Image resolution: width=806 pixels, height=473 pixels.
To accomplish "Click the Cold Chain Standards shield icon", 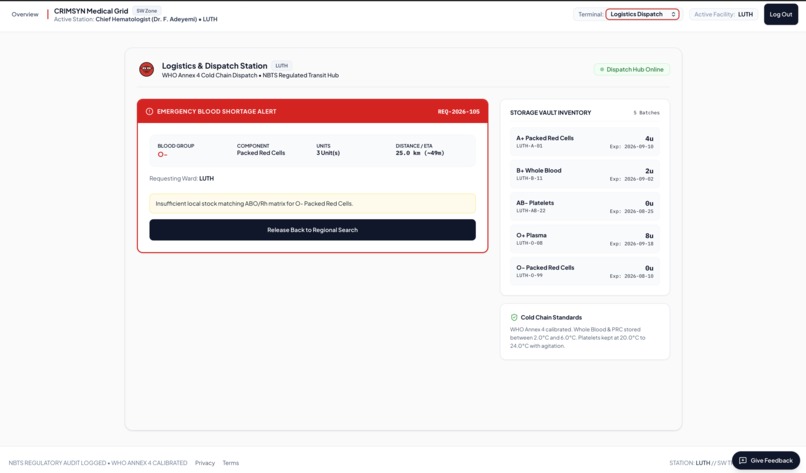I will point(514,317).
